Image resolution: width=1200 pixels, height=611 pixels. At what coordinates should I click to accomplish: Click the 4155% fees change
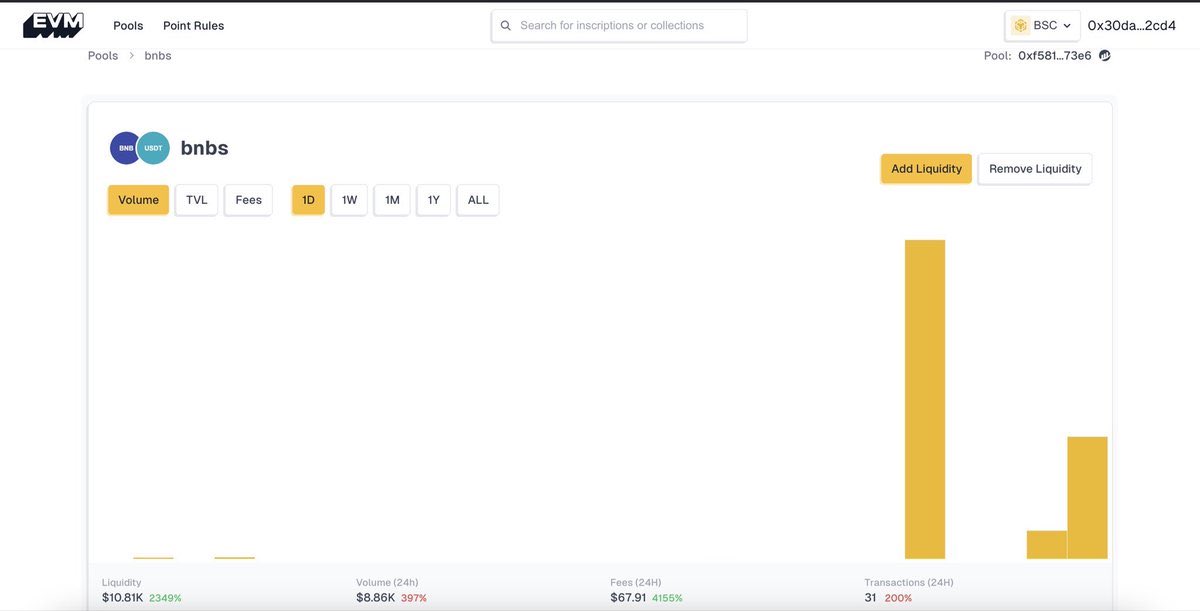coord(668,598)
